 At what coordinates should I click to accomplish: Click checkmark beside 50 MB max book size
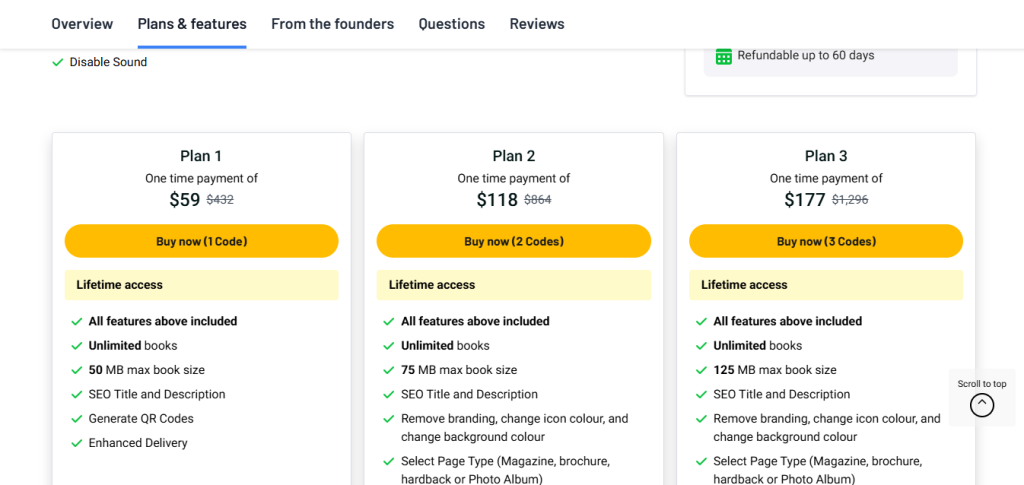pos(76,370)
